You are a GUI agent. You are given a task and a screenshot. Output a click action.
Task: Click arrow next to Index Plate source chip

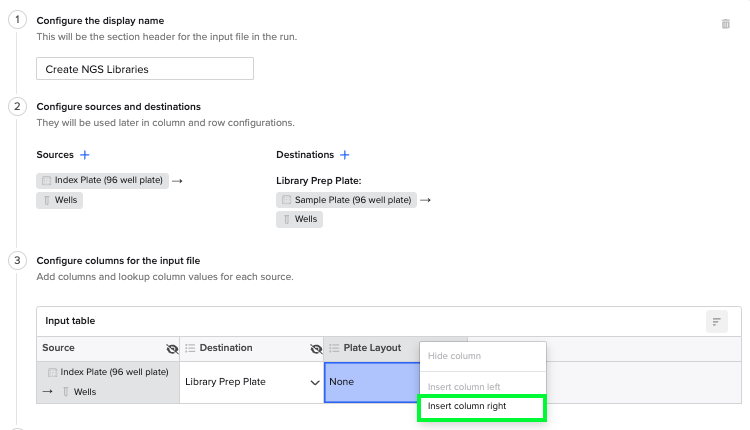click(x=177, y=181)
